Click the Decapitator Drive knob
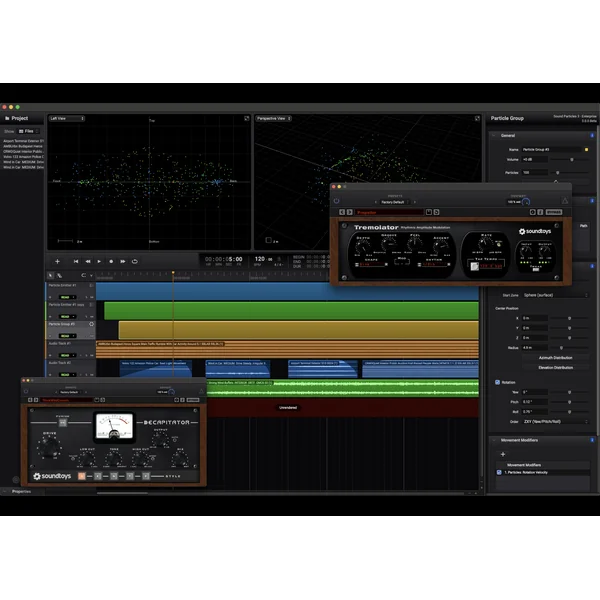This screenshot has height=600, width=600. (50, 446)
